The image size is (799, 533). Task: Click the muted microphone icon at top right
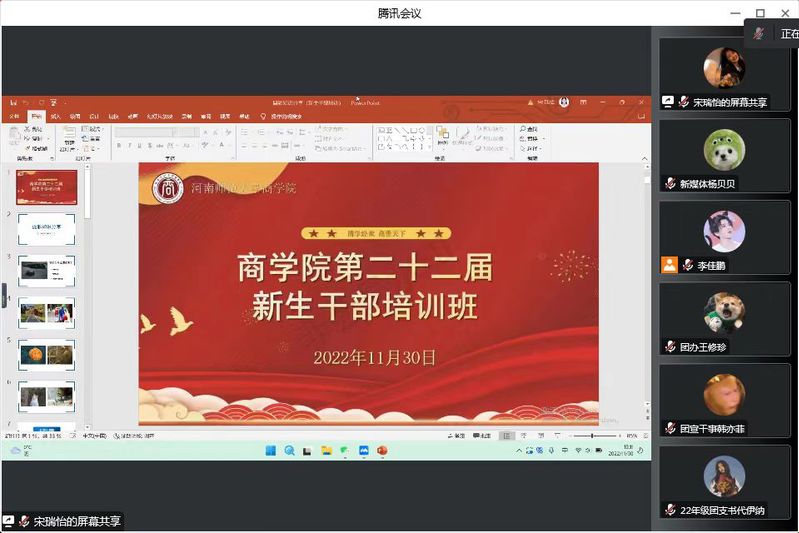759,34
